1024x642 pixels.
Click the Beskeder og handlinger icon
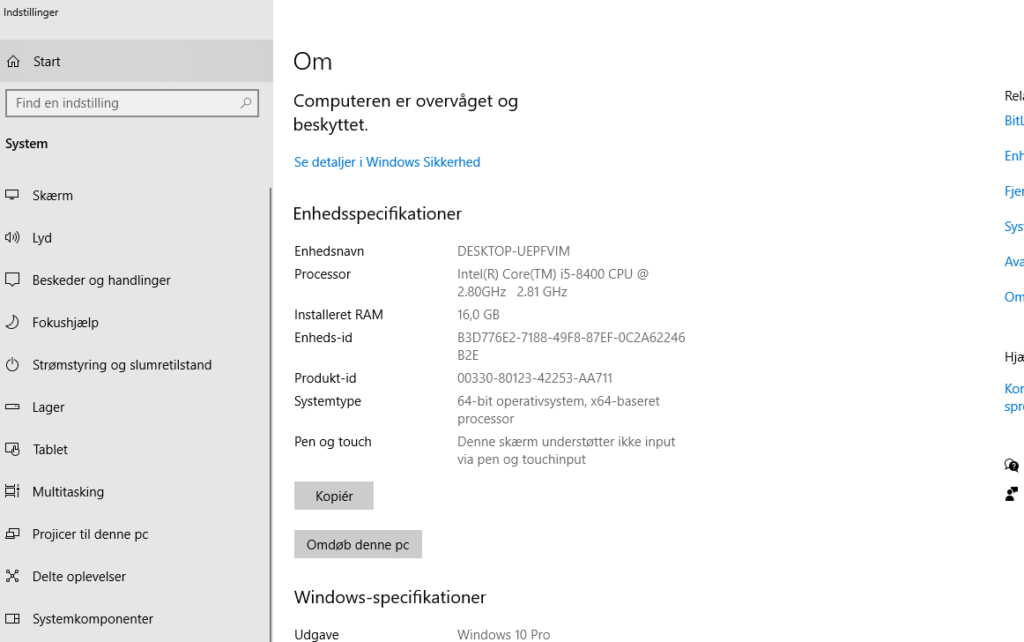12,281
